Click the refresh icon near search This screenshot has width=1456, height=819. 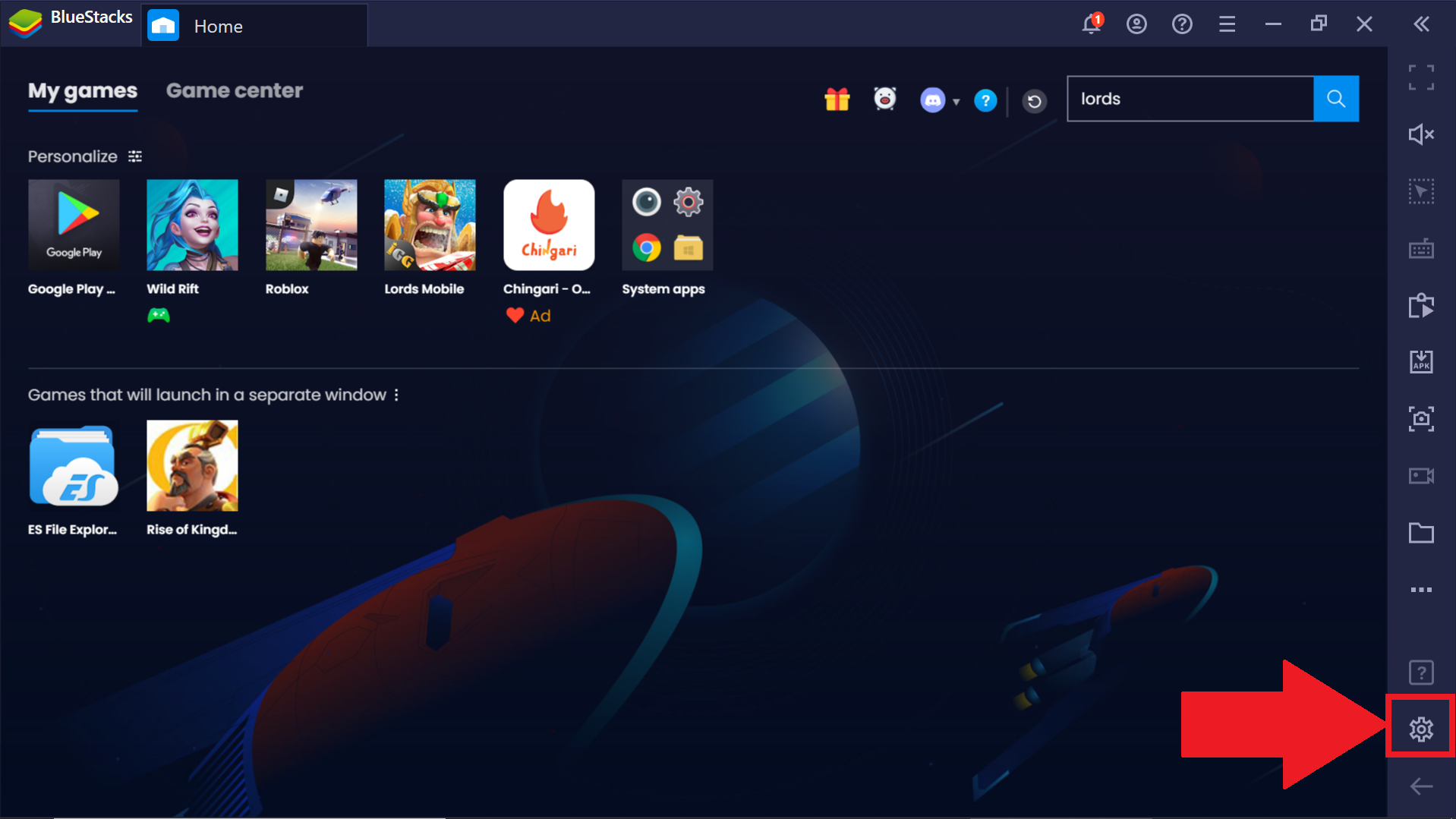click(1033, 101)
